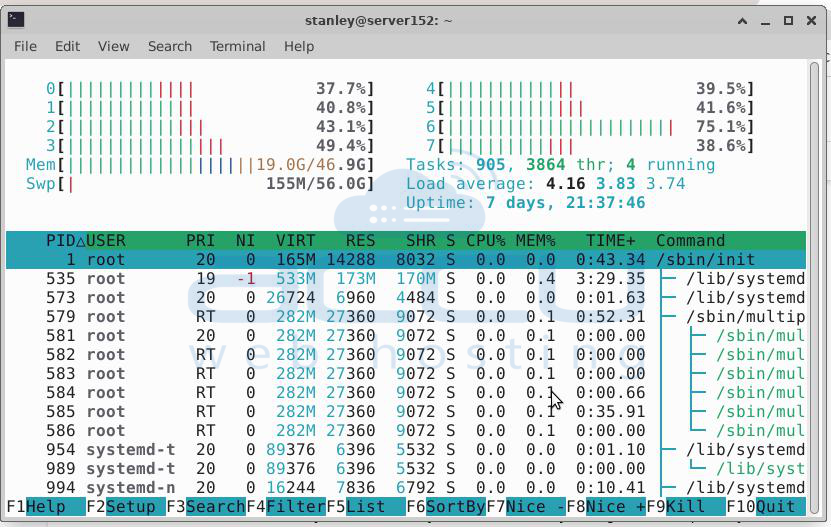Sort by the USER column header
The image size is (831, 527).
[106, 241]
